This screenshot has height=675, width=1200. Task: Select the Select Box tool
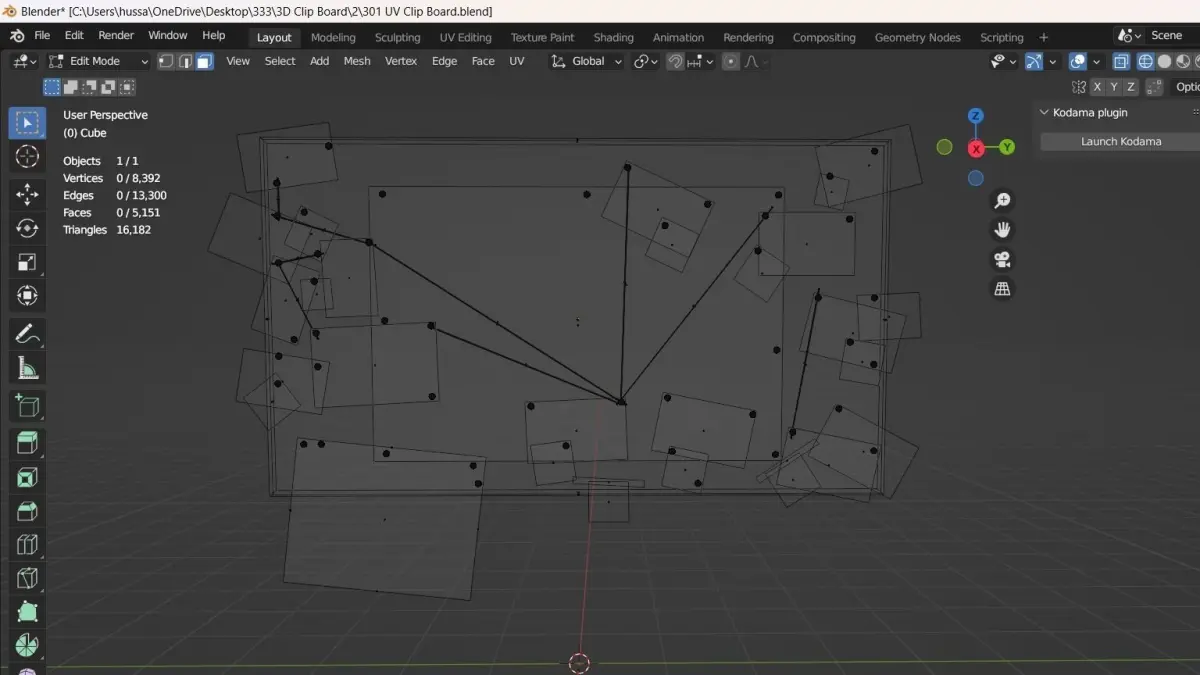(x=27, y=123)
